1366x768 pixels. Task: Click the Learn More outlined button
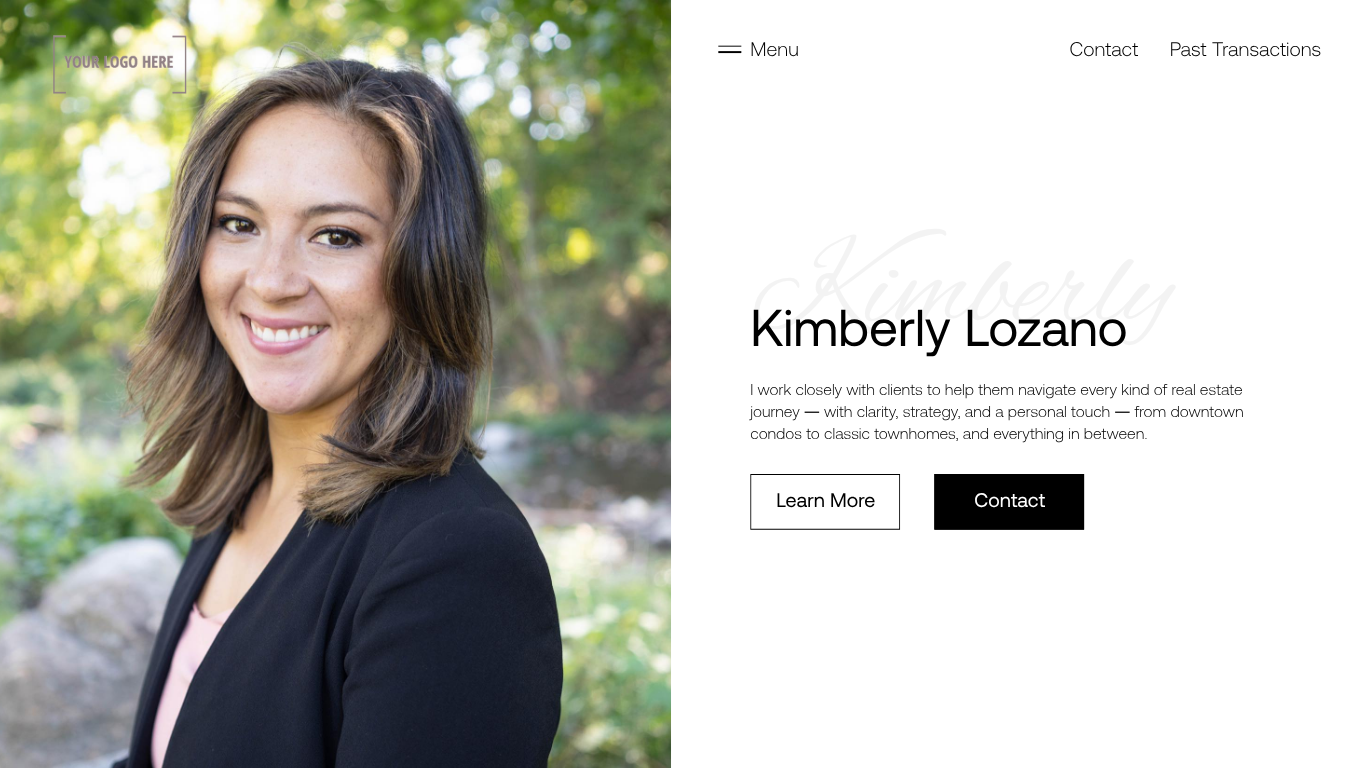pos(825,502)
